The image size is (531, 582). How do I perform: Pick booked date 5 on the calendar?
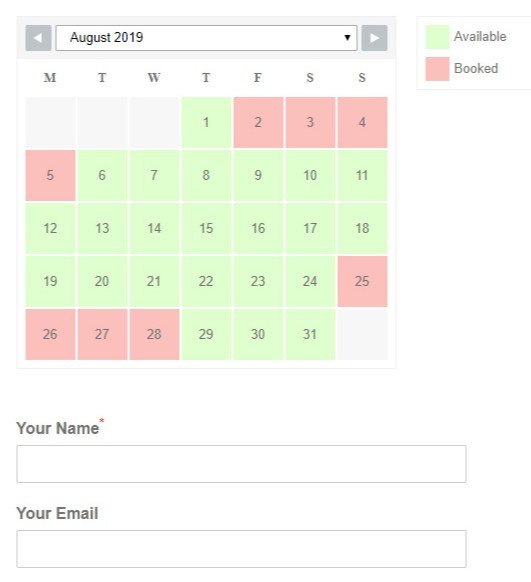coord(50,176)
